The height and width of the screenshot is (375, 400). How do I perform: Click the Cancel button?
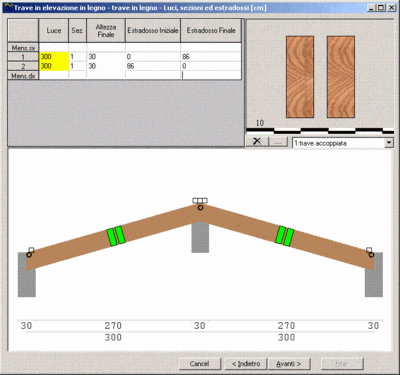200,364
